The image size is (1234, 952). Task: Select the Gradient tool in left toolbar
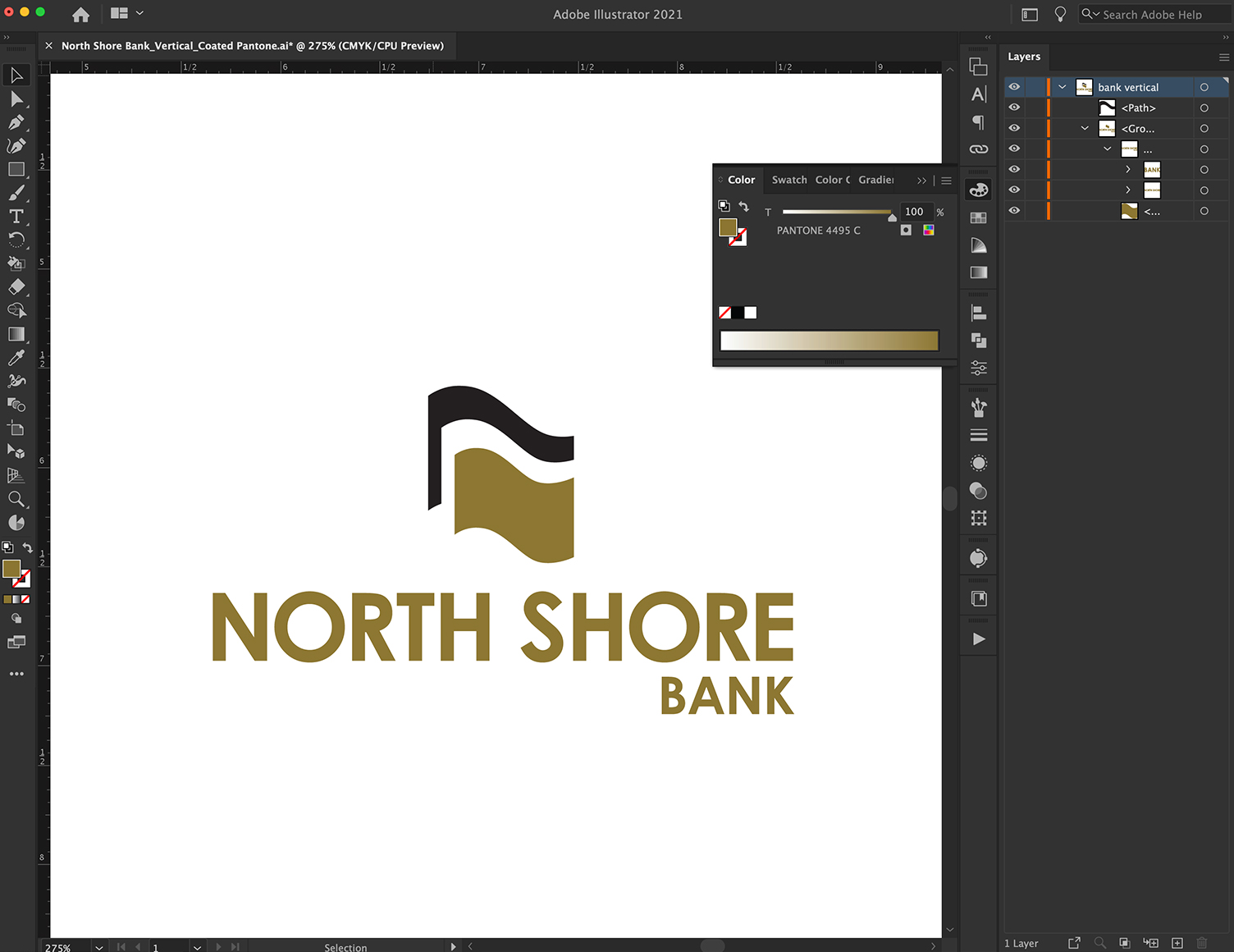pos(16,334)
